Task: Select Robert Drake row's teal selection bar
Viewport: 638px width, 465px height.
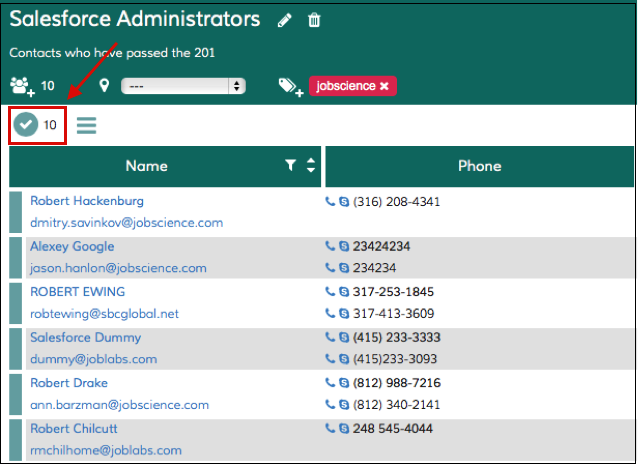Action: (15, 394)
